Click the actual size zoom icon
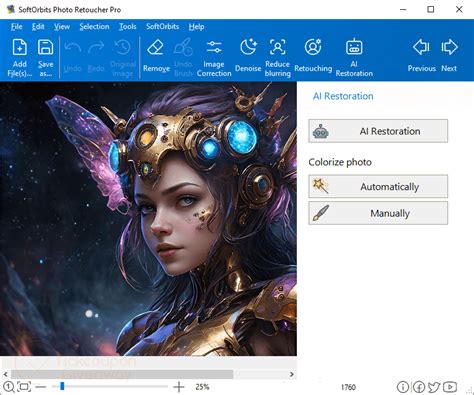This screenshot has height=395, width=474. [8, 387]
